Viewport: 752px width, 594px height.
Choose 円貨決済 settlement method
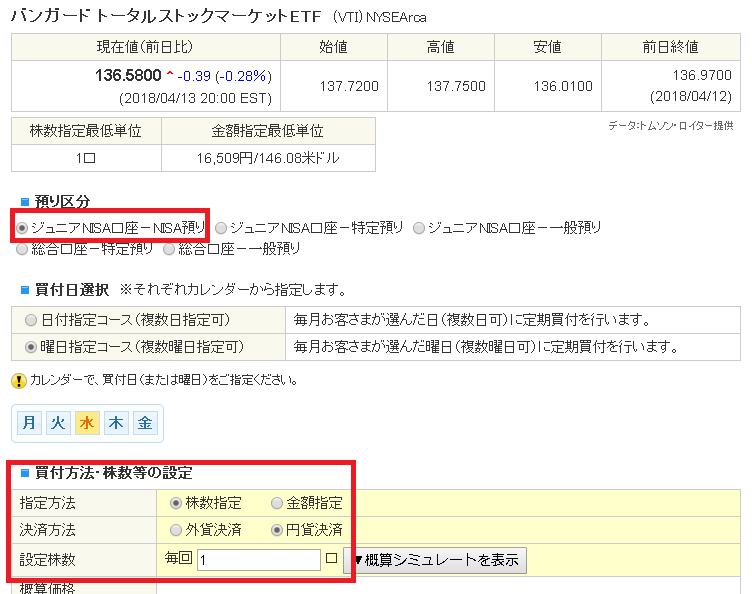pyautogui.click(x=277, y=530)
